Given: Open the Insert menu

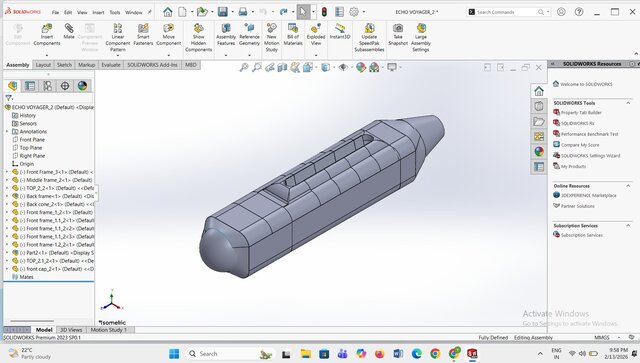Looking at the screenshot, I should coord(98,12).
